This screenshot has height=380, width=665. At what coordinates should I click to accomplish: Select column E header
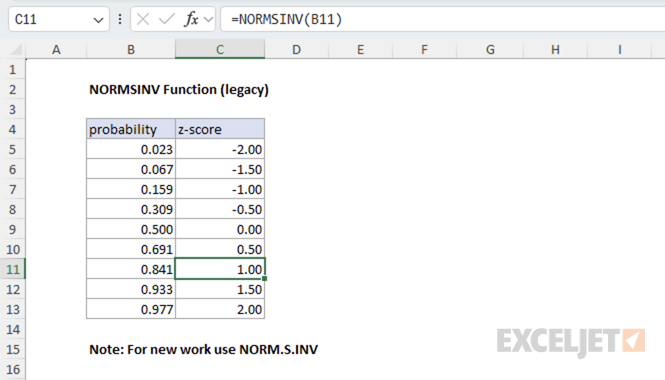[x=360, y=50]
